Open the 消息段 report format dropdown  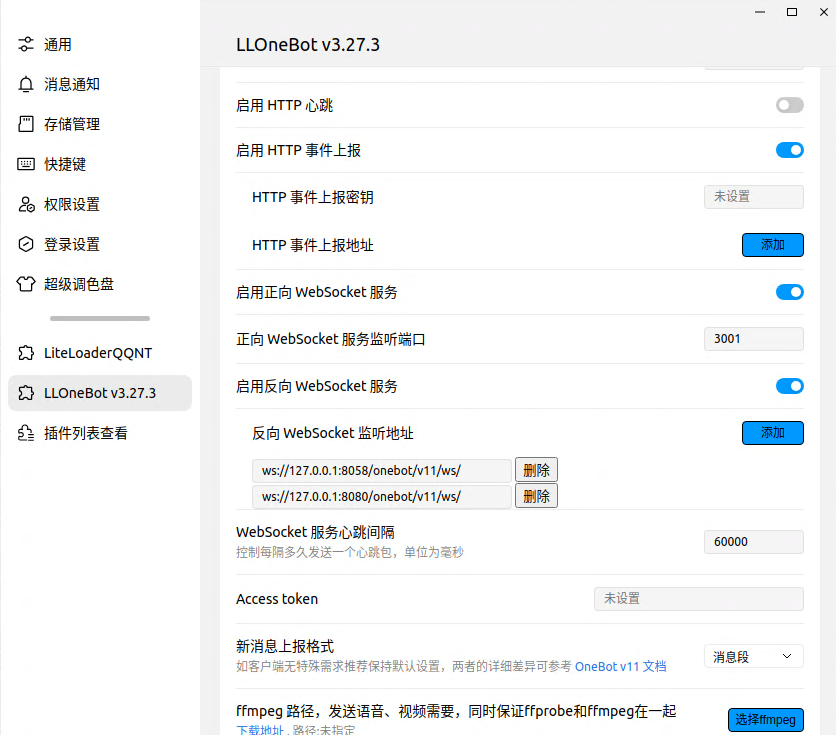coord(753,656)
